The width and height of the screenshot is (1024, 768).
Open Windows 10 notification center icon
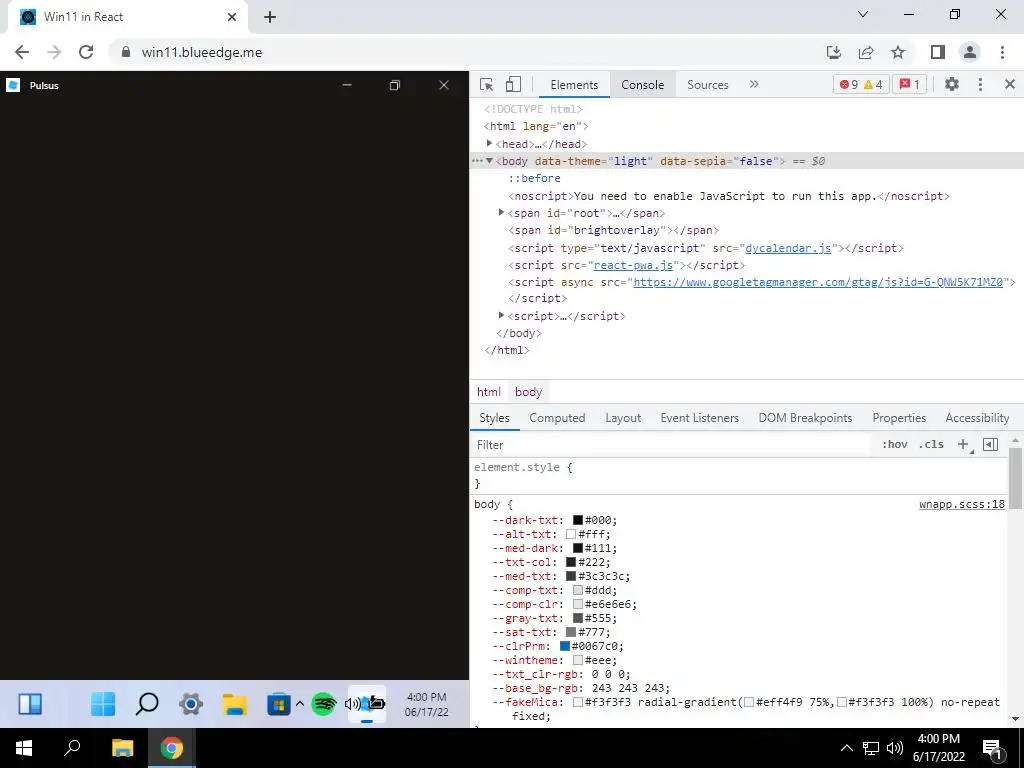pyautogui.click(x=992, y=748)
